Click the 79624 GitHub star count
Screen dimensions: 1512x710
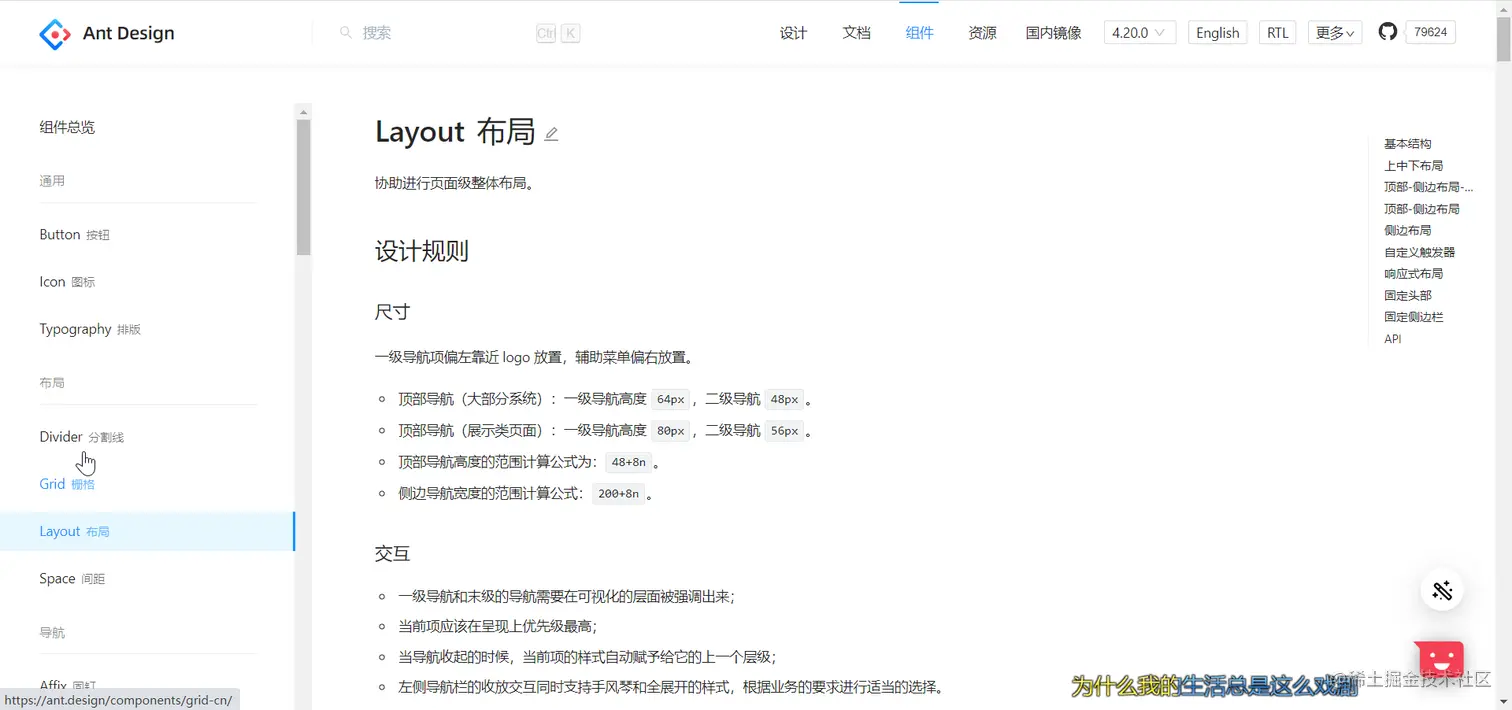1430,32
